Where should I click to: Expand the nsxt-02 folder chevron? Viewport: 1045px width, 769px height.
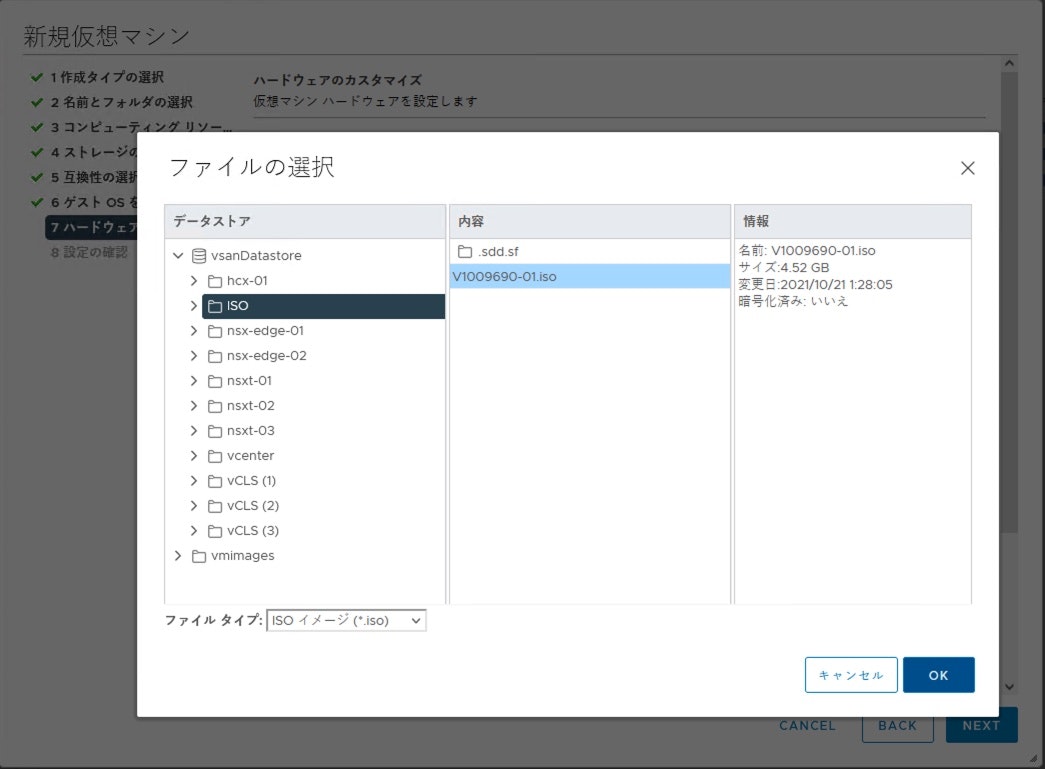[193, 405]
